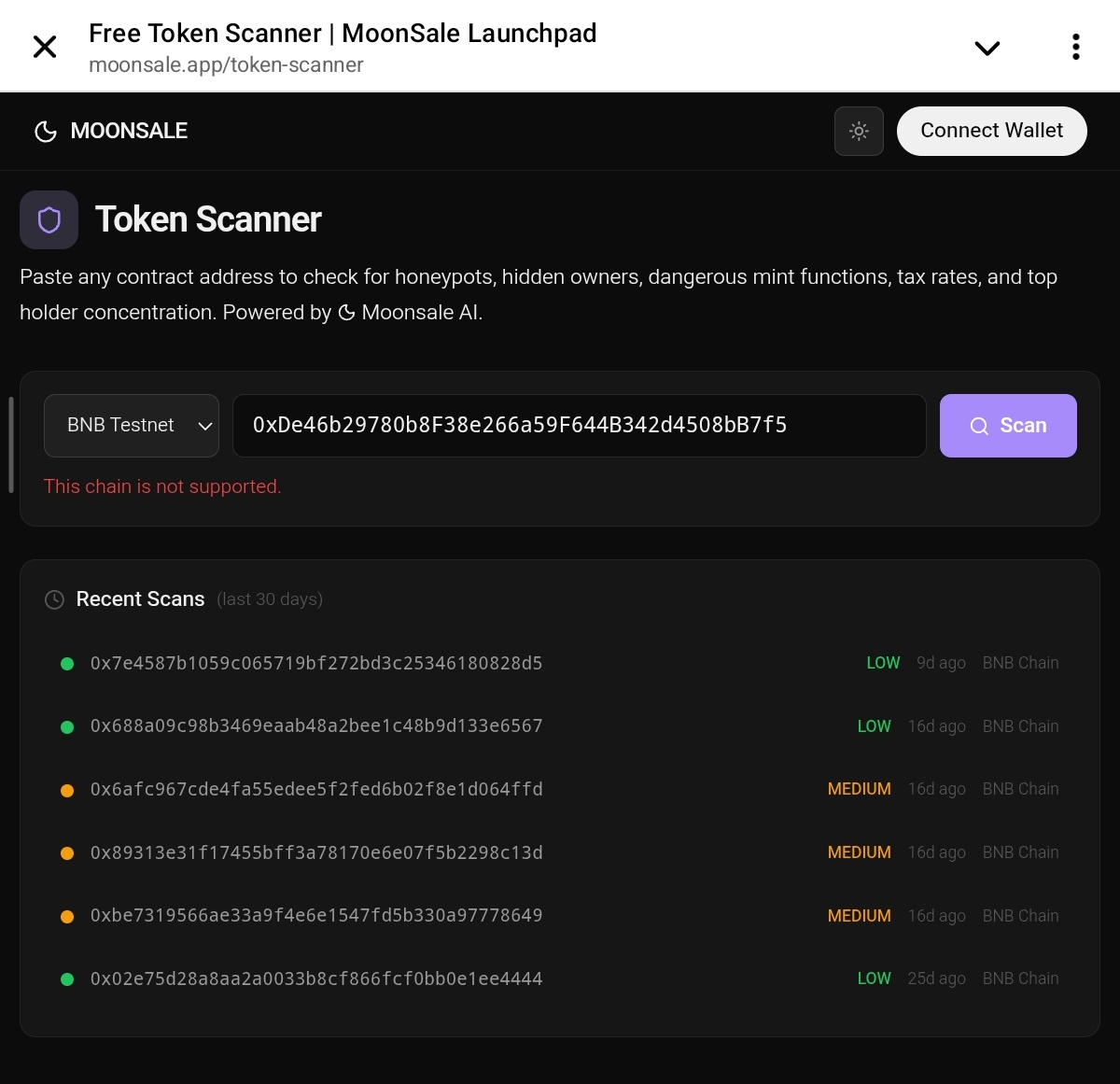
Task: Click the moonsale.app/token-scanner URL text
Action: [x=226, y=65]
